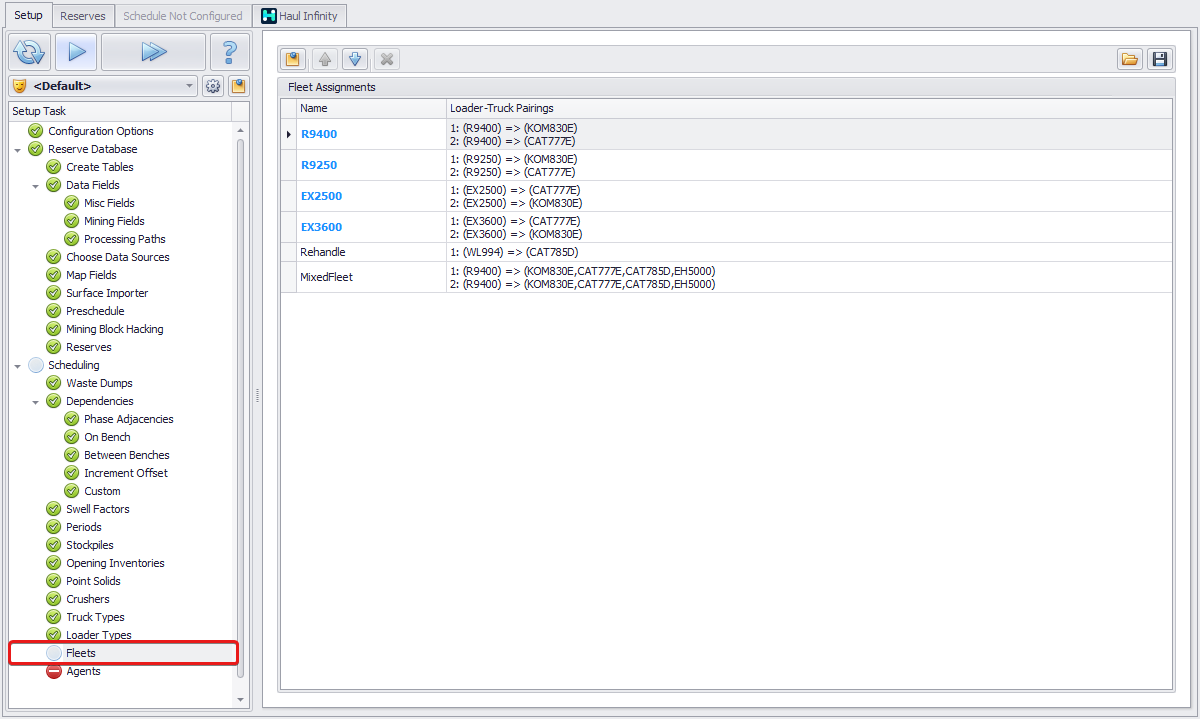Collapse the Scheduling tree node
Image resolution: width=1200 pixels, height=719 pixels.
(x=18, y=366)
